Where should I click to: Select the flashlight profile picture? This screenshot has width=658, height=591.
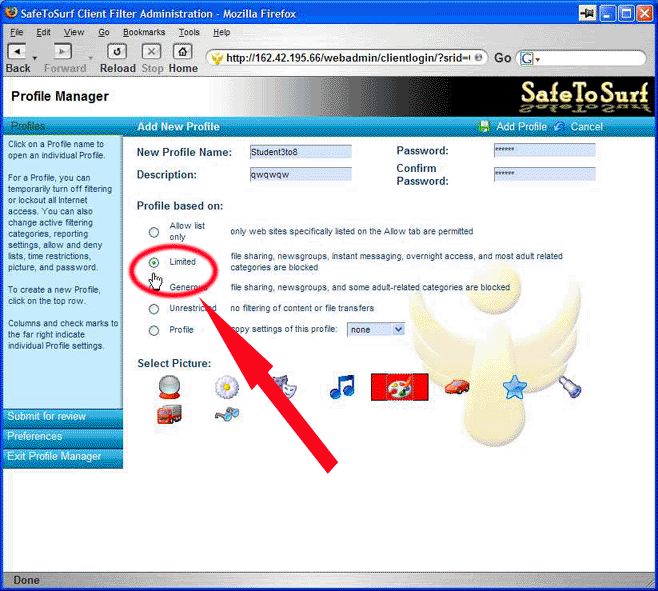point(570,387)
